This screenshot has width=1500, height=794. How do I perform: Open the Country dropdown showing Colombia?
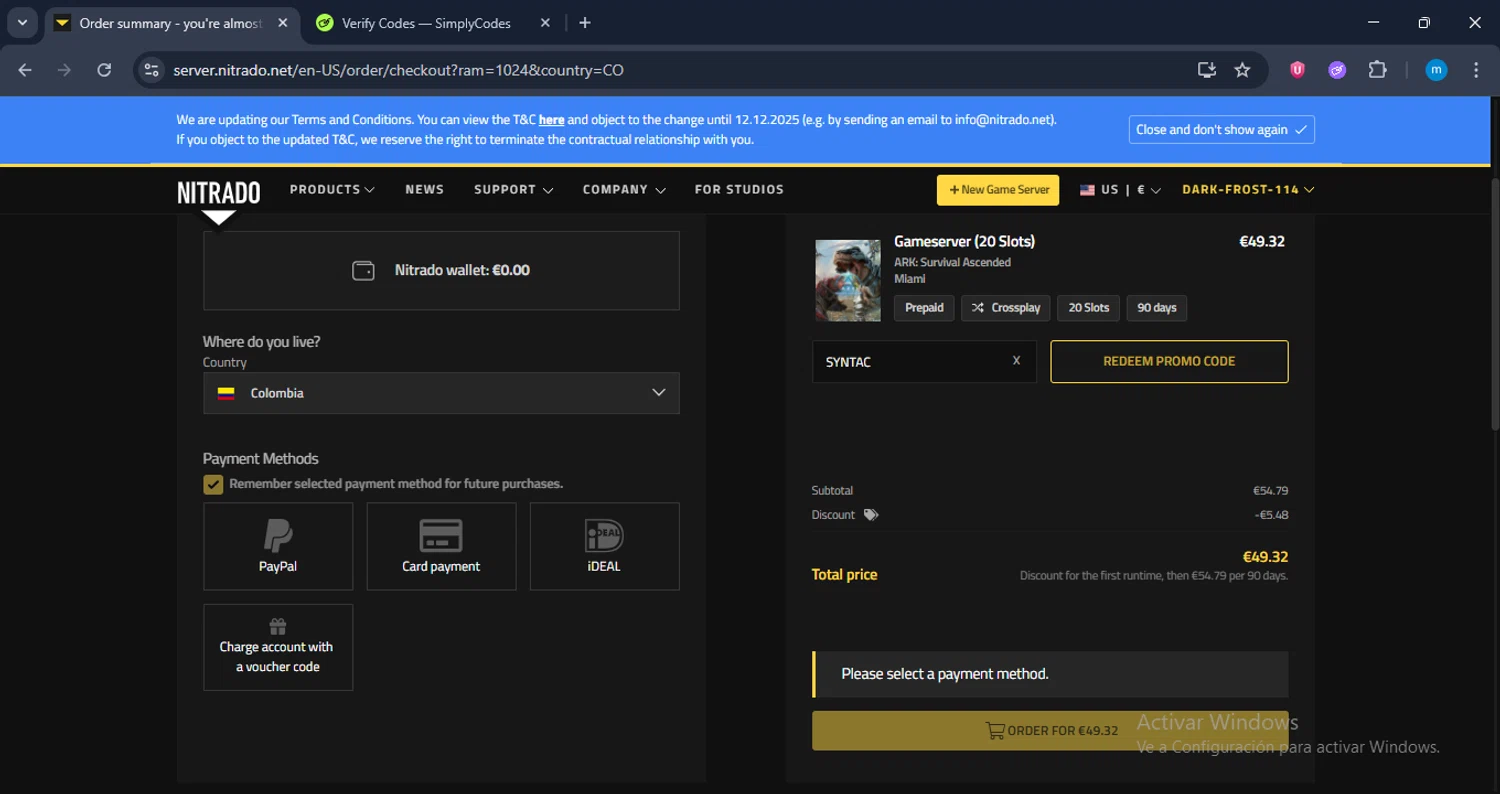[441, 393]
